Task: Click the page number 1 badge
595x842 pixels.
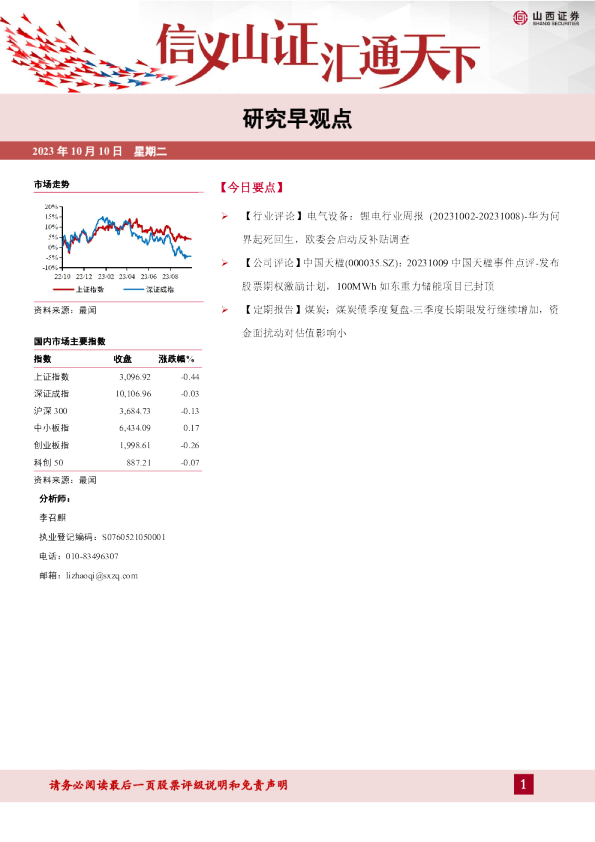Action: pyautogui.click(x=524, y=785)
